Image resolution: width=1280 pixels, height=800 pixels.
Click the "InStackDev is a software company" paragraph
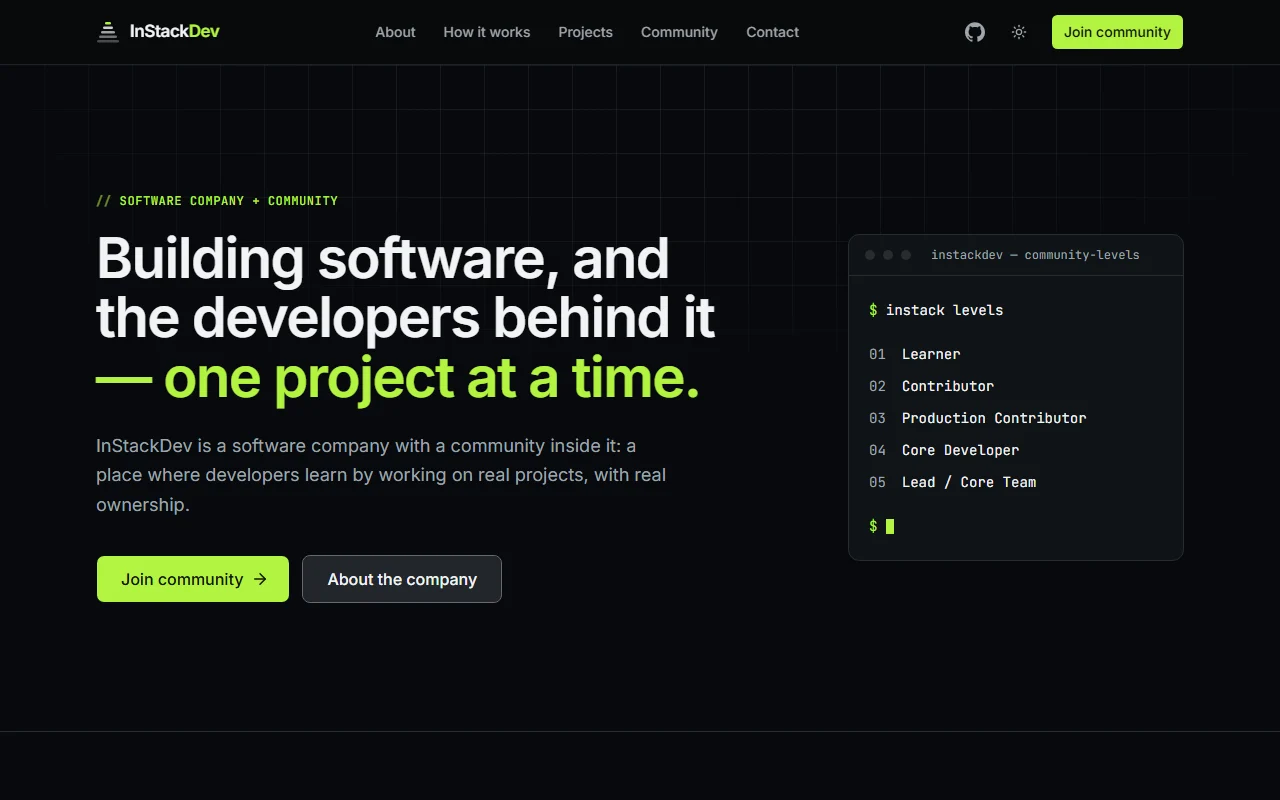(381, 475)
